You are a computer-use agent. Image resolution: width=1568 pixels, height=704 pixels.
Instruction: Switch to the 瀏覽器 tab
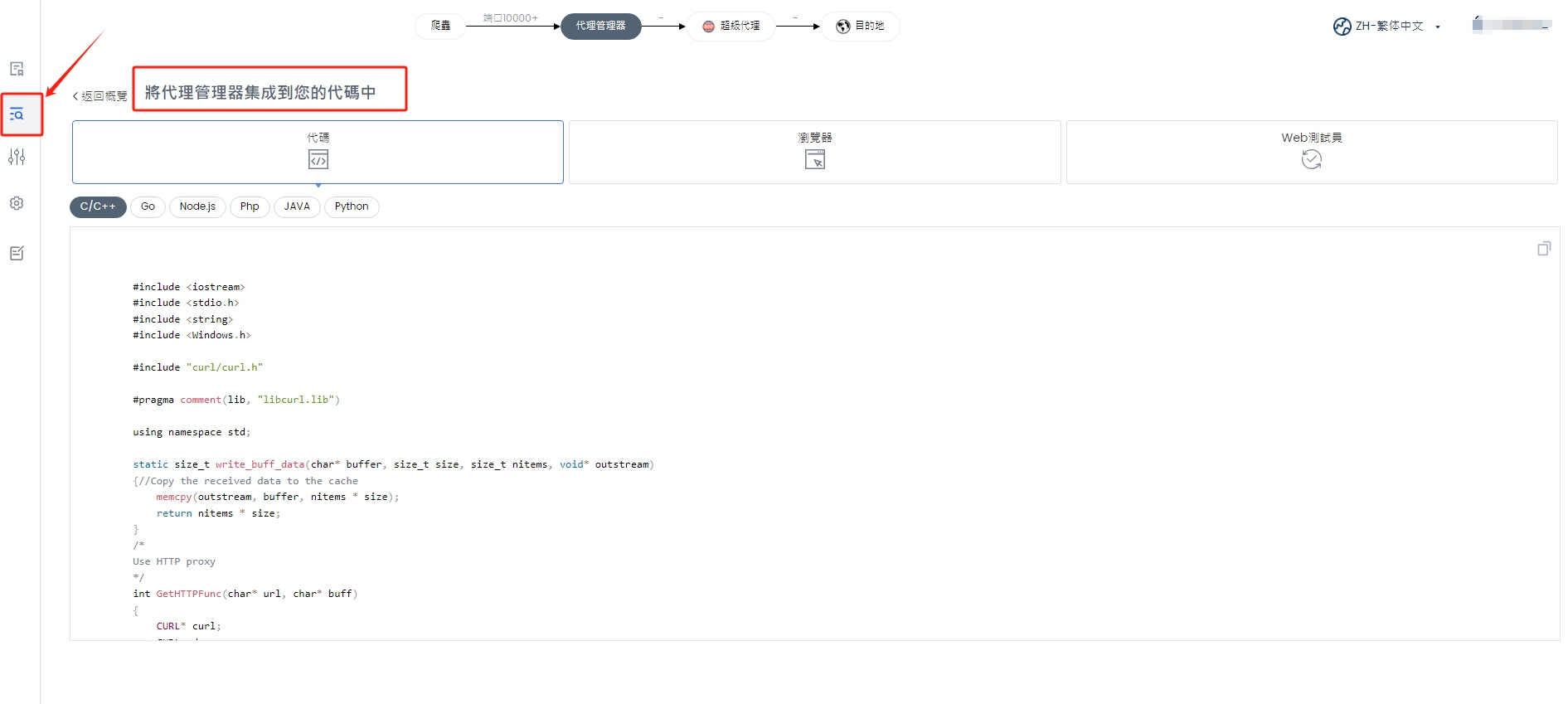814,152
